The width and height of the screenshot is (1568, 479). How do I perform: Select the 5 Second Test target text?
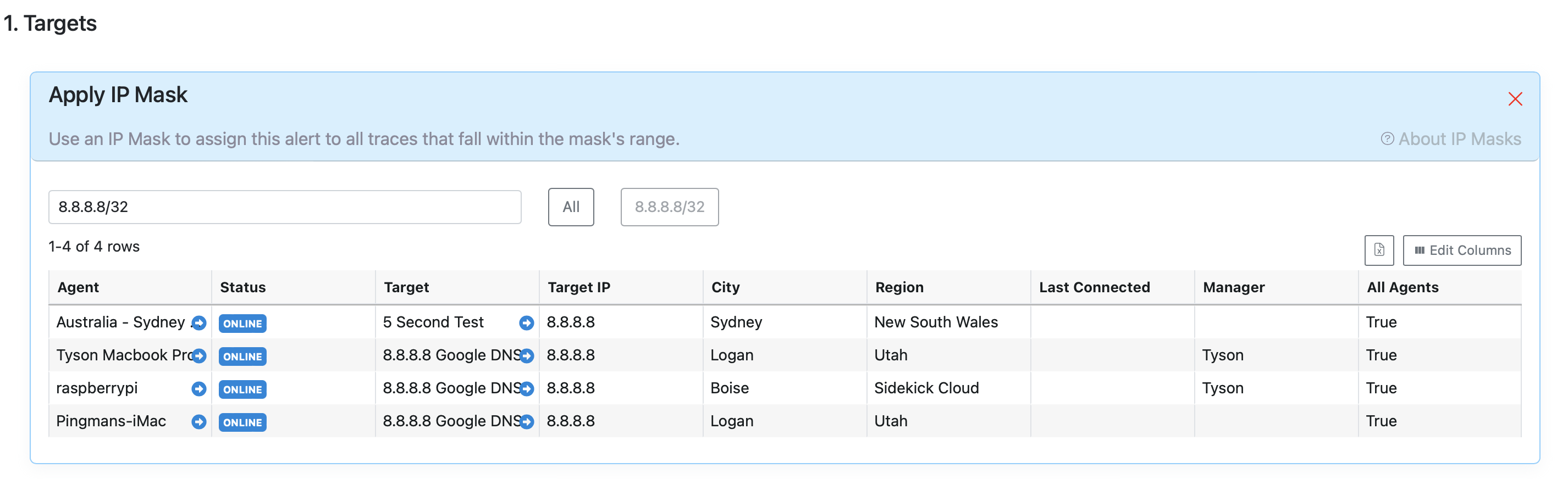pyautogui.click(x=433, y=322)
